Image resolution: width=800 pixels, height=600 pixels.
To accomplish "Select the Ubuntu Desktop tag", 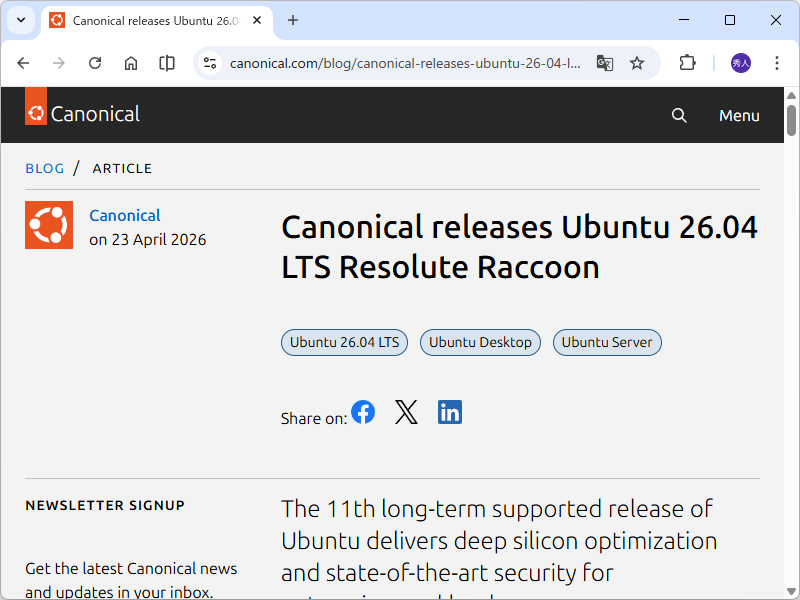I will [x=480, y=342].
